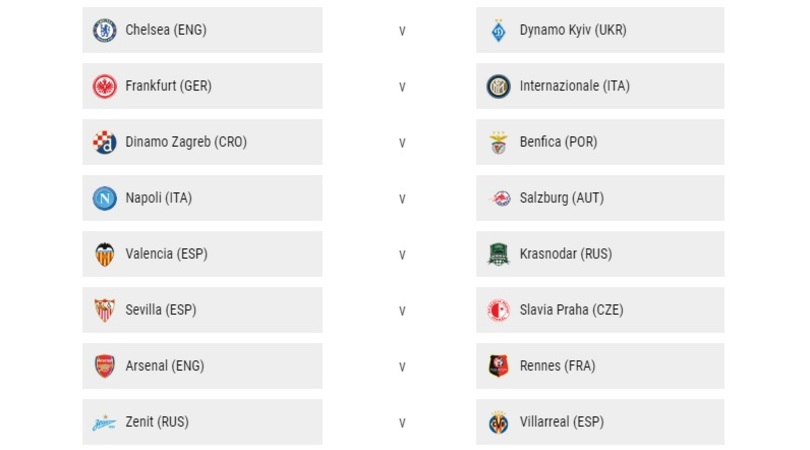Click the Internazionale club badge
810x450 pixels.
(x=499, y=86)
